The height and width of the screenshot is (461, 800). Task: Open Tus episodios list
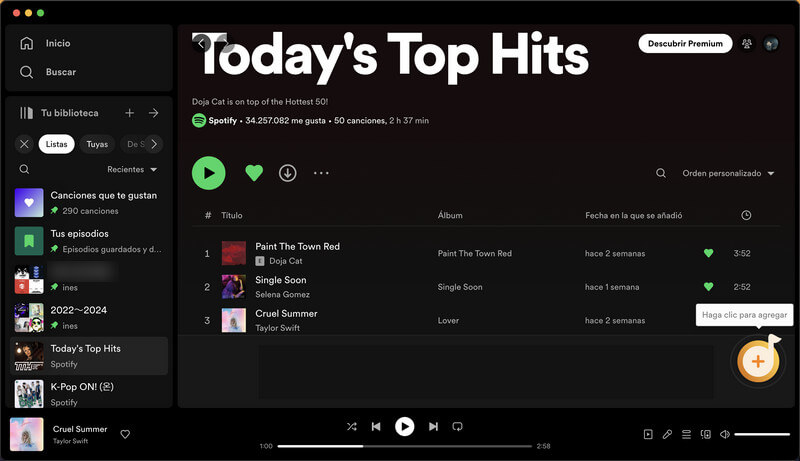pos(89,241)
